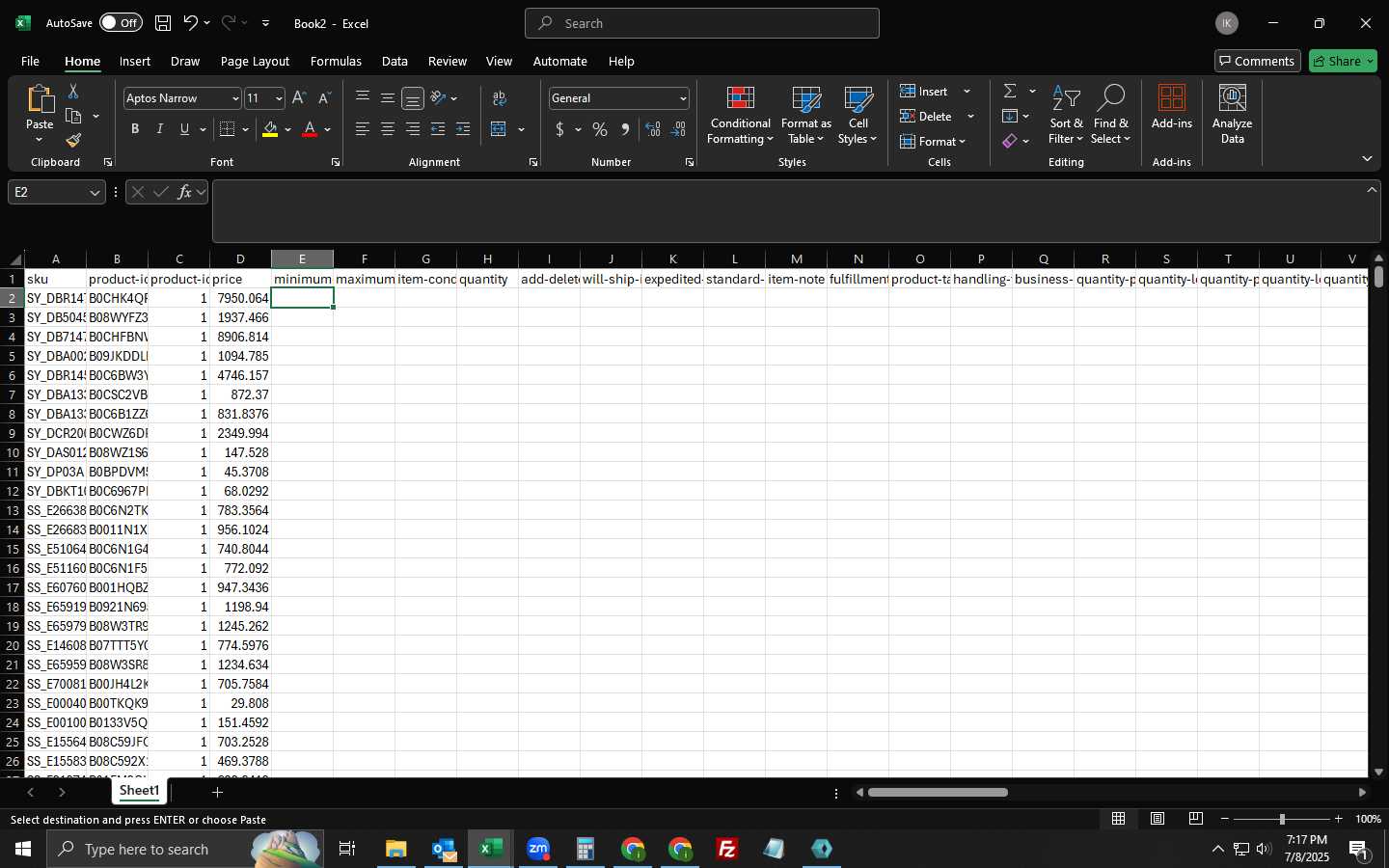
Task: Click the Share button
Action: 1343,61
